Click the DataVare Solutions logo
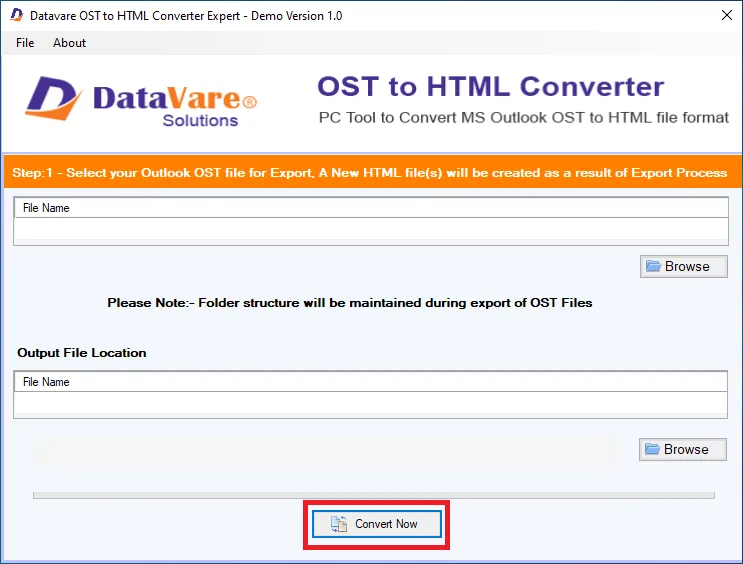The height and width of the screenshot is (564, 743). click(x=141, y=101)
